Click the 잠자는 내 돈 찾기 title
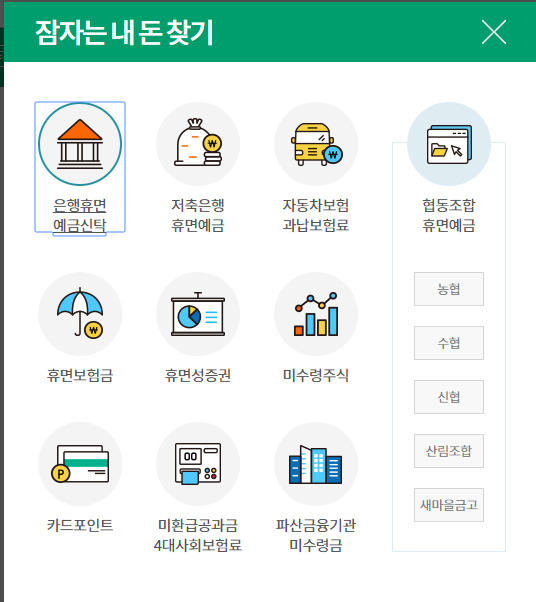The image size is (536, 602). pyautogui.click(x=124, y=33)
